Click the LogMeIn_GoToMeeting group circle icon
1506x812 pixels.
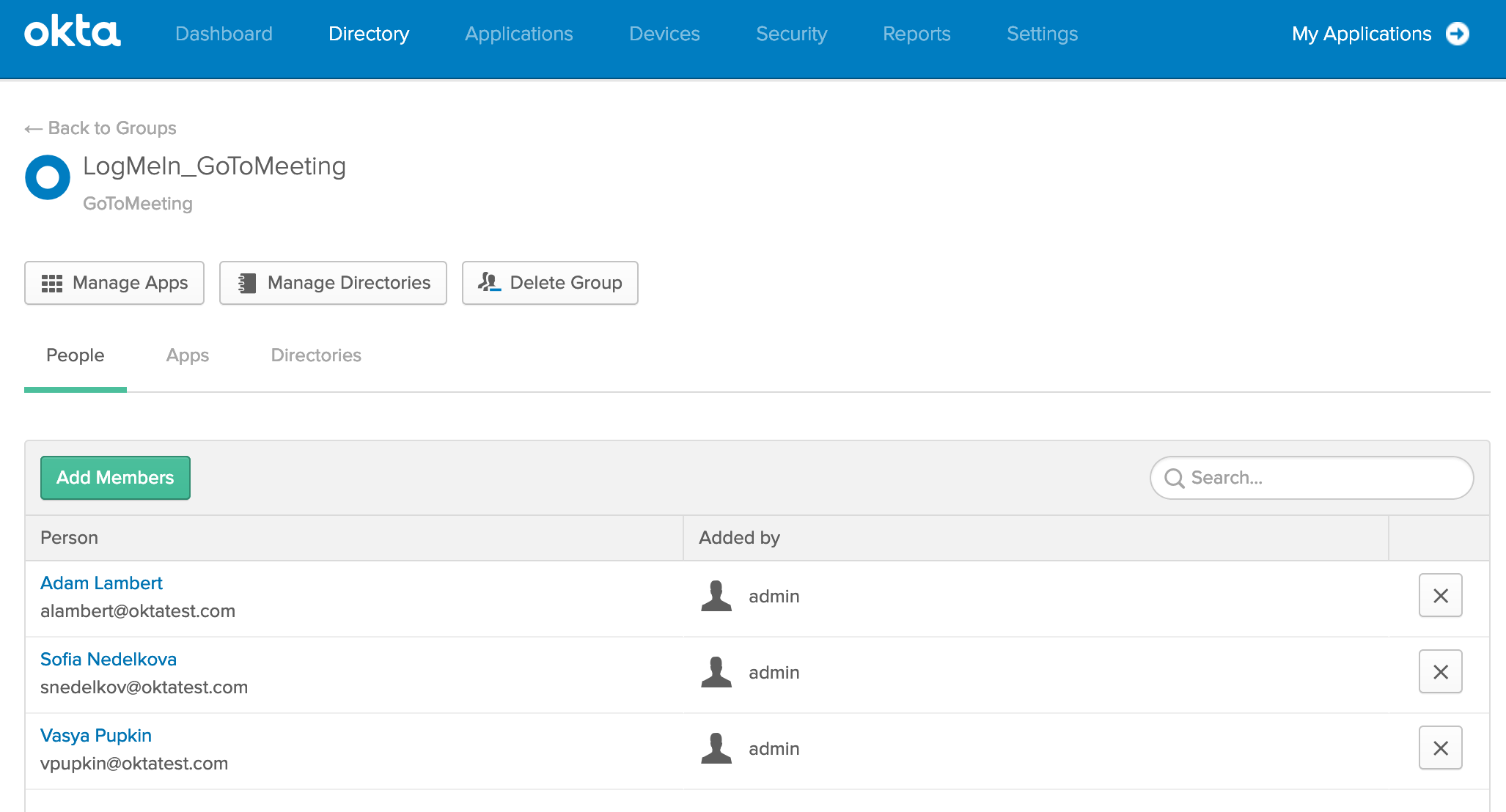pos(48,177)
